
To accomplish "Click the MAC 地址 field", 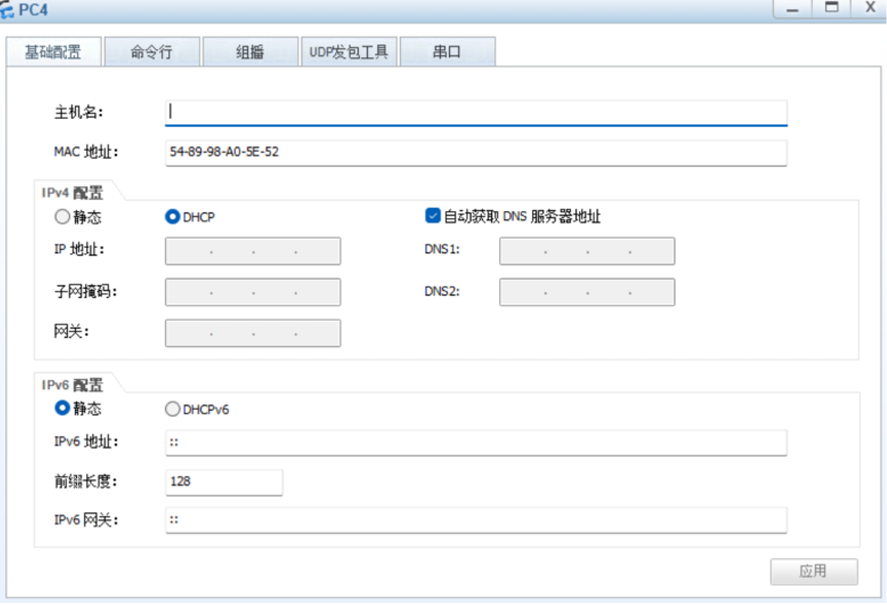I will 476,152.
